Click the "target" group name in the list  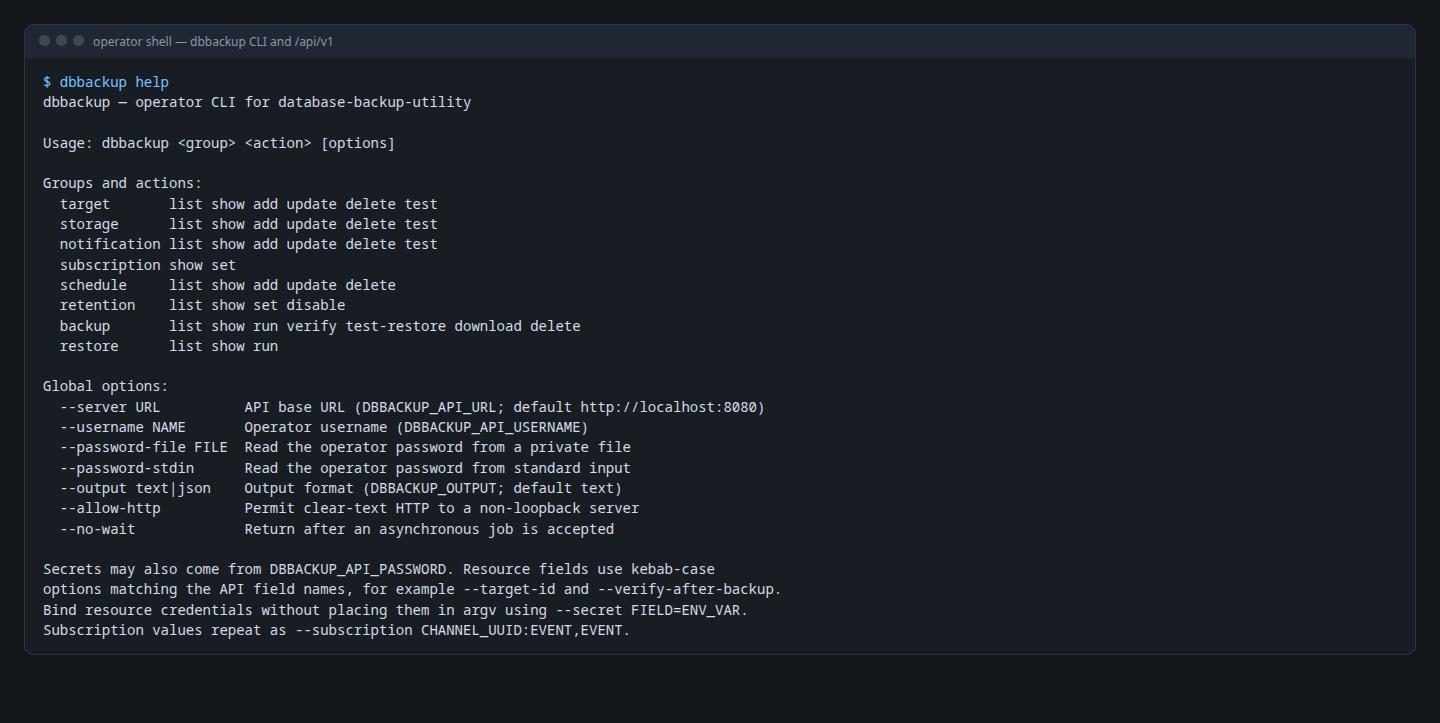pyautogui.click(x=85, y=204)
